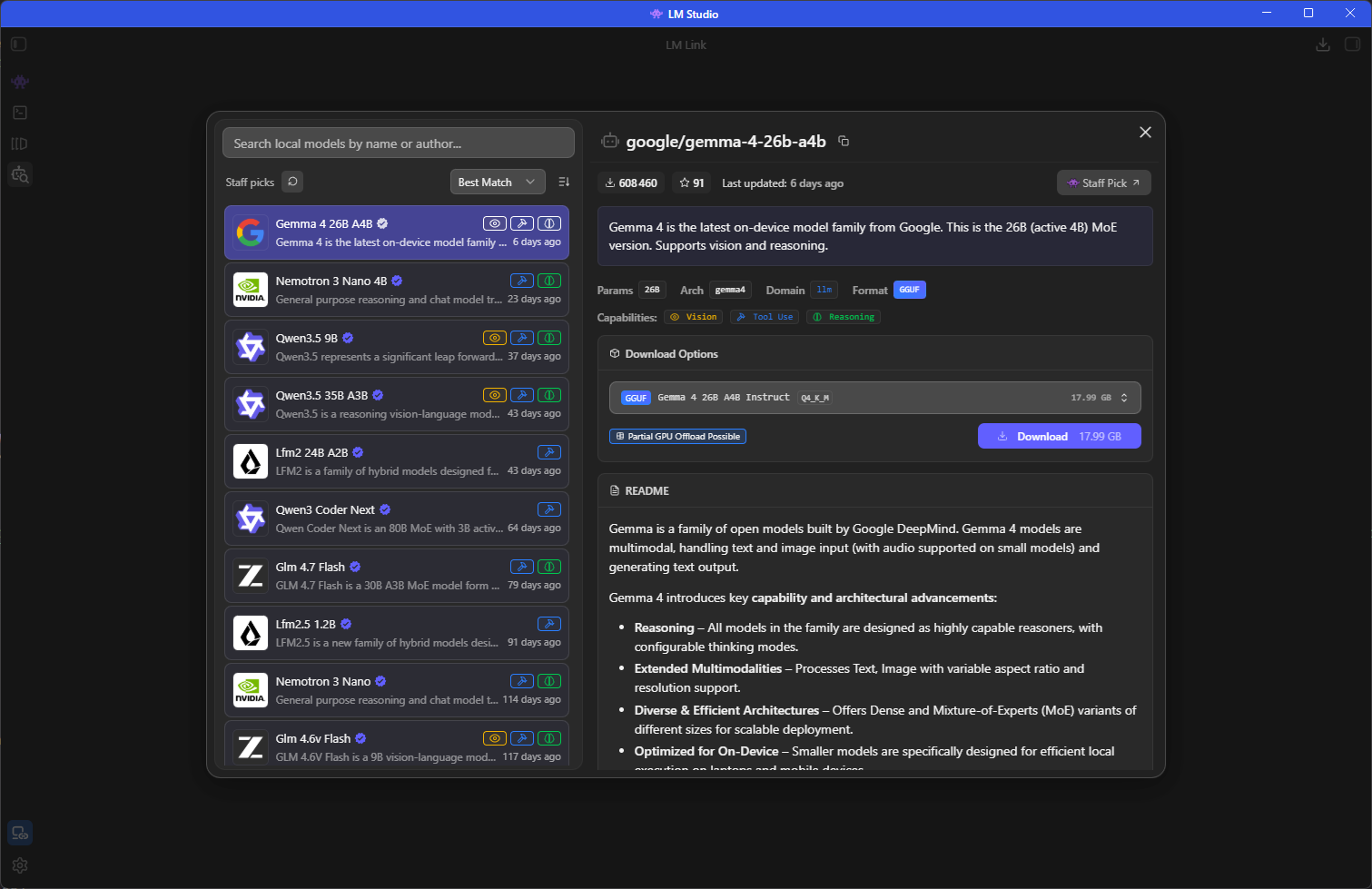Image resolution: width=1372 pixels, height=889 pixels.
Task: Open the model search sidebar icon
Action: point(20,174)
